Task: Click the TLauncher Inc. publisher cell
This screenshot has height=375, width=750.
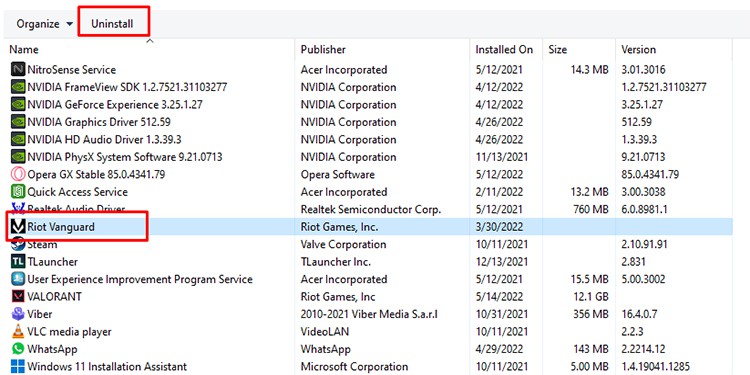Action: (336, 262)
